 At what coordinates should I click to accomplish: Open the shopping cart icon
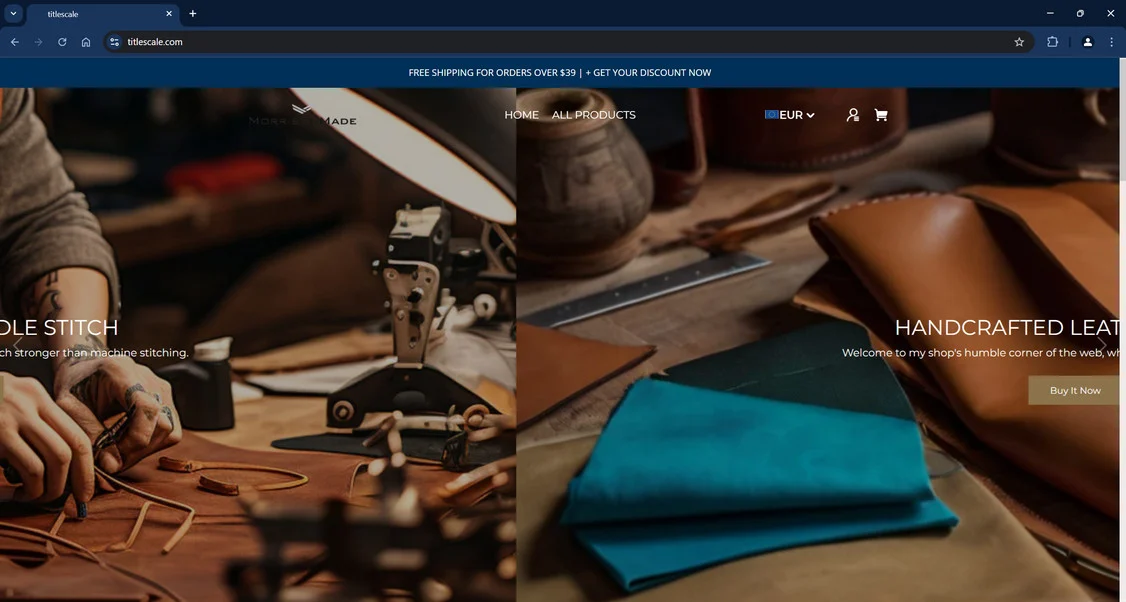click(x=880, y=115)
